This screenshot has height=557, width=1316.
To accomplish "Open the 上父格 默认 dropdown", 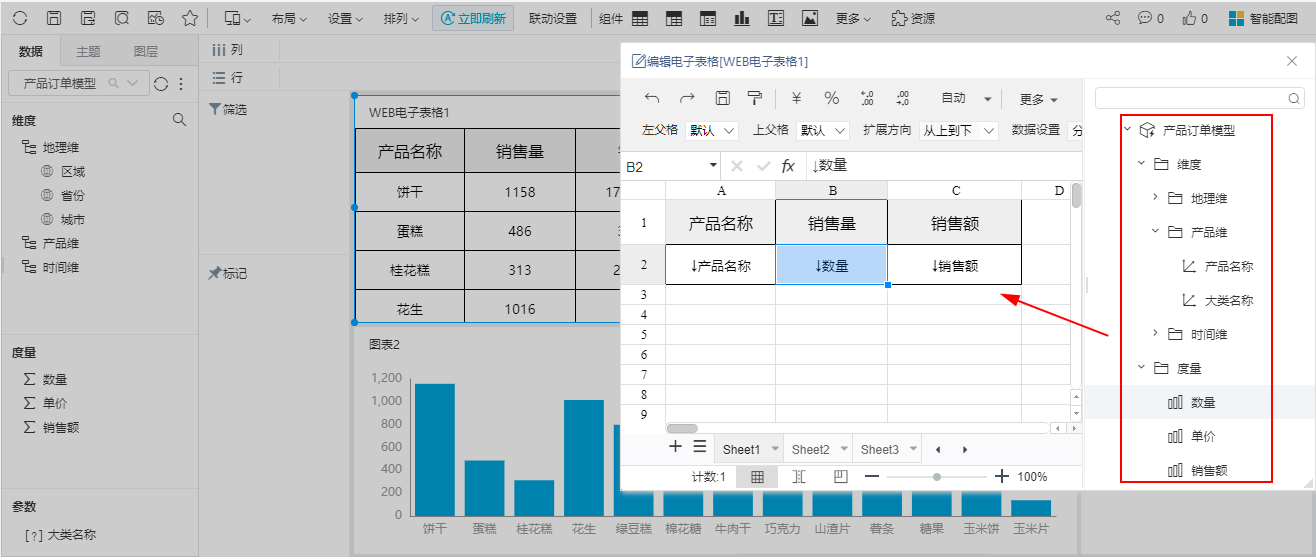I will tap(823, 130).
